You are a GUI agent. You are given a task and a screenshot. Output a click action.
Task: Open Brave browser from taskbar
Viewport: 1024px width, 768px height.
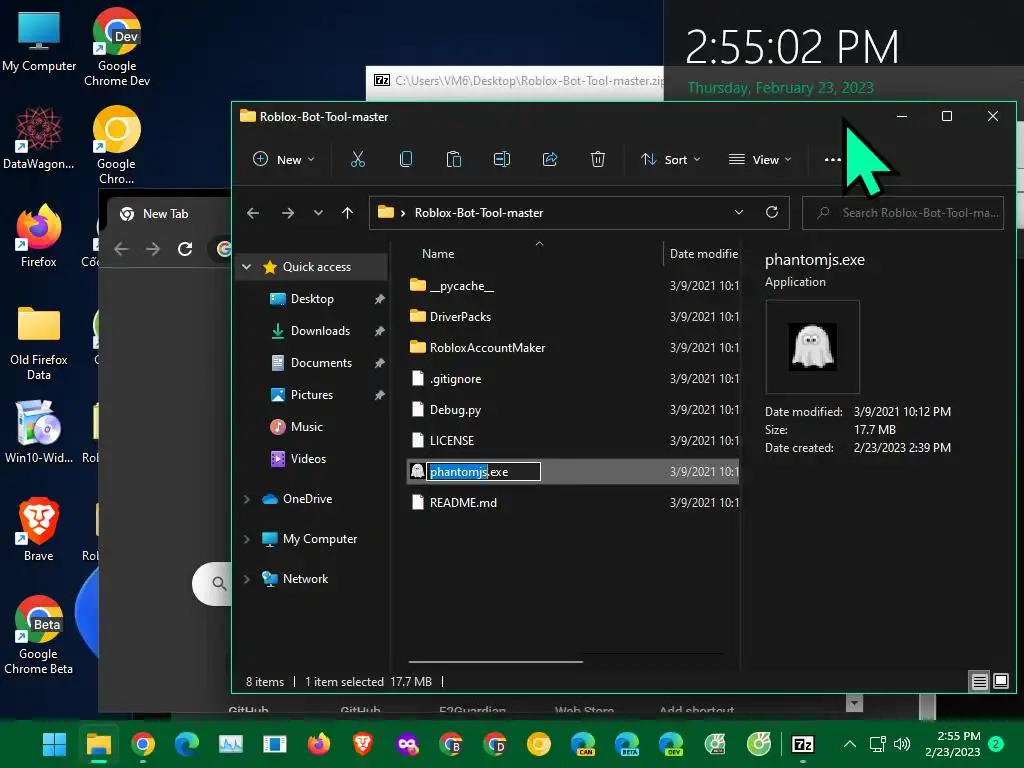362,744
